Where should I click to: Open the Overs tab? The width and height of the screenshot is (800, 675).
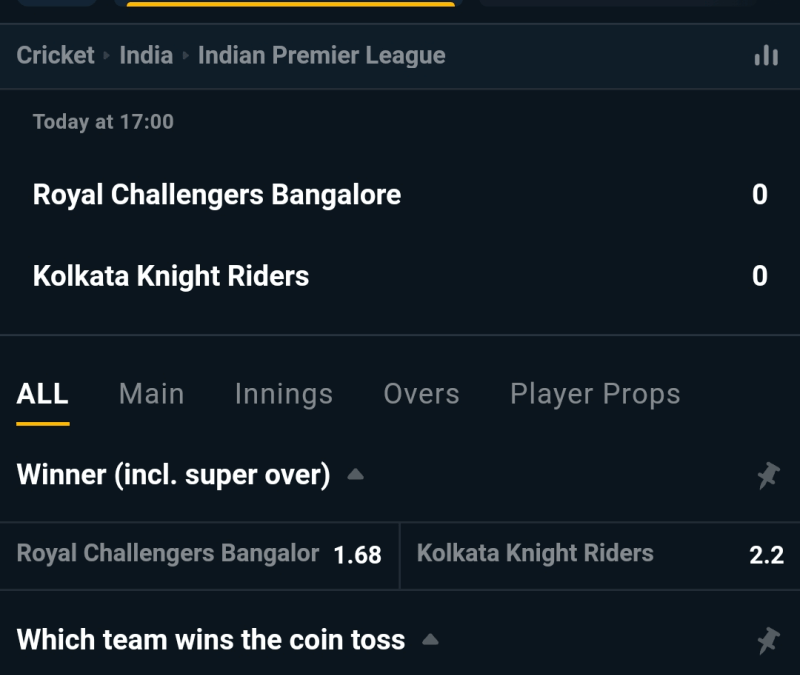point(421,394)
